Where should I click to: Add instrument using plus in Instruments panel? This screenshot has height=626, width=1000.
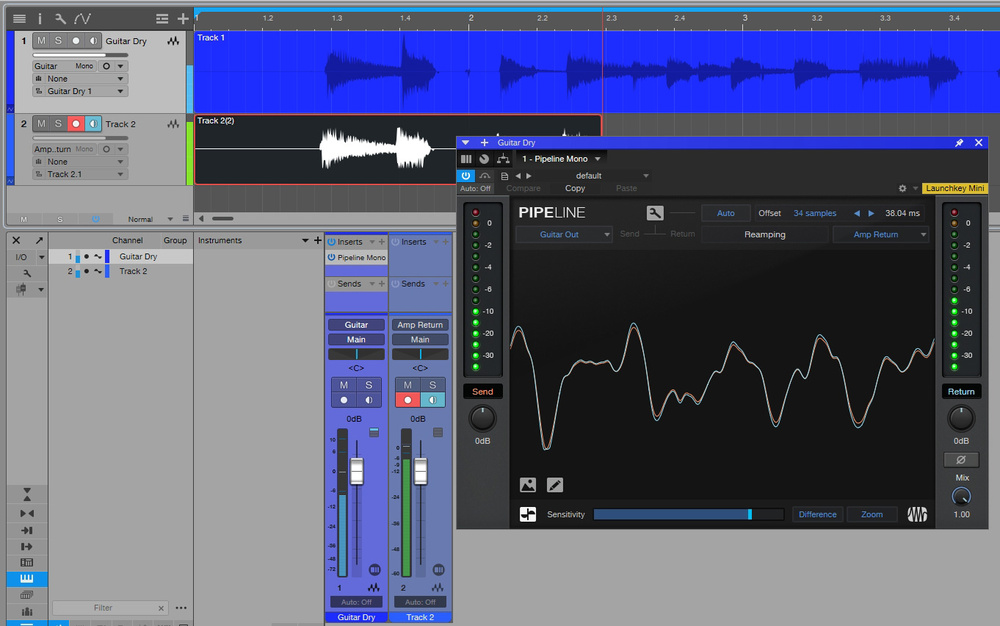coord(318,240)
